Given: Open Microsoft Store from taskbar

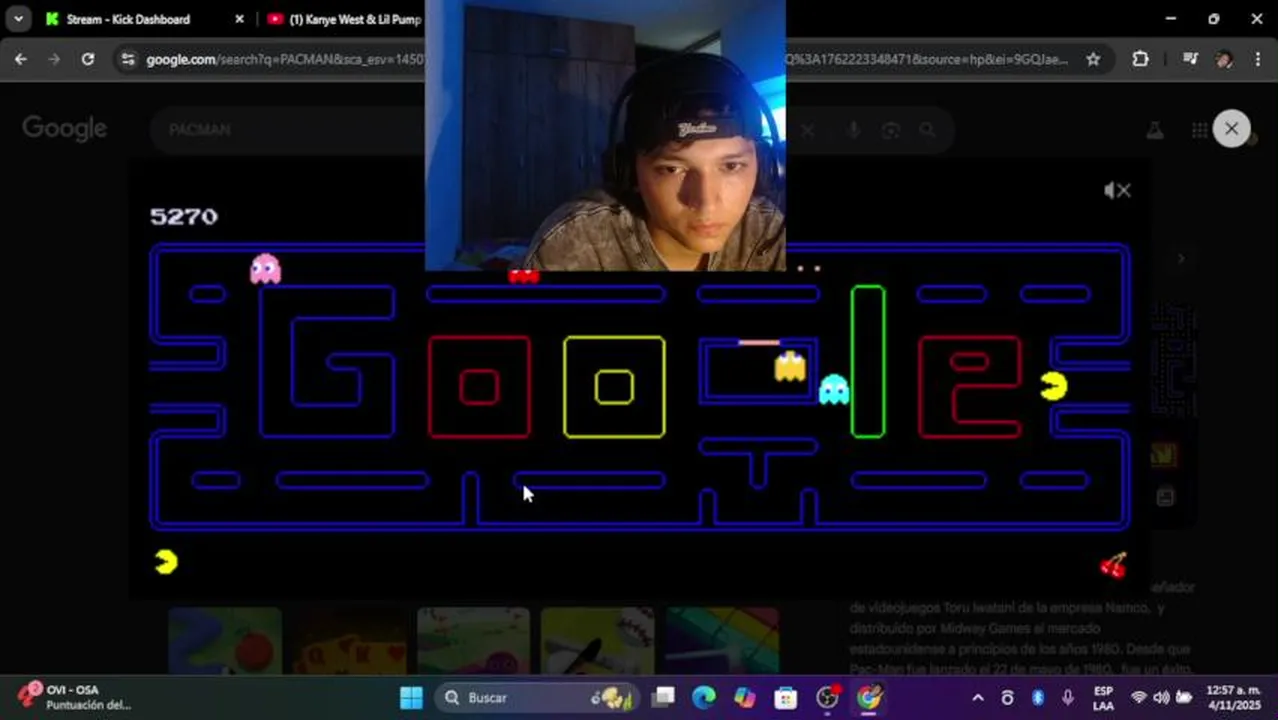Looking at the screenshot, I should click(786, 697).
